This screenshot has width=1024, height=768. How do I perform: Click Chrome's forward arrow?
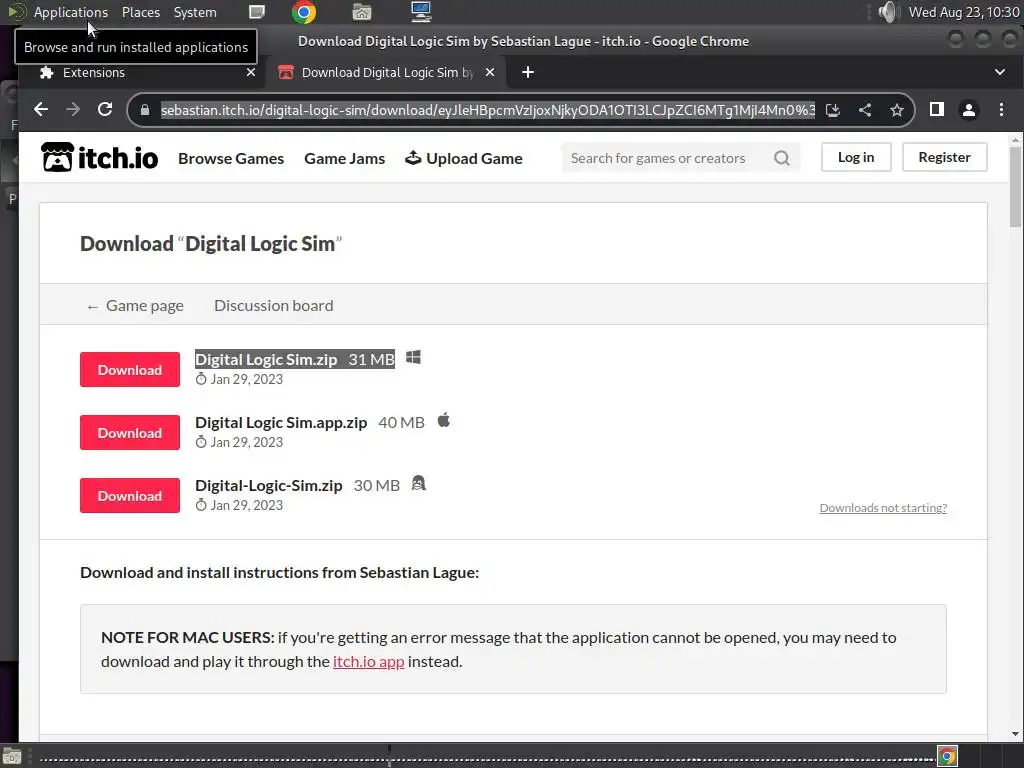pyautogui.click(x=72, y=110)
